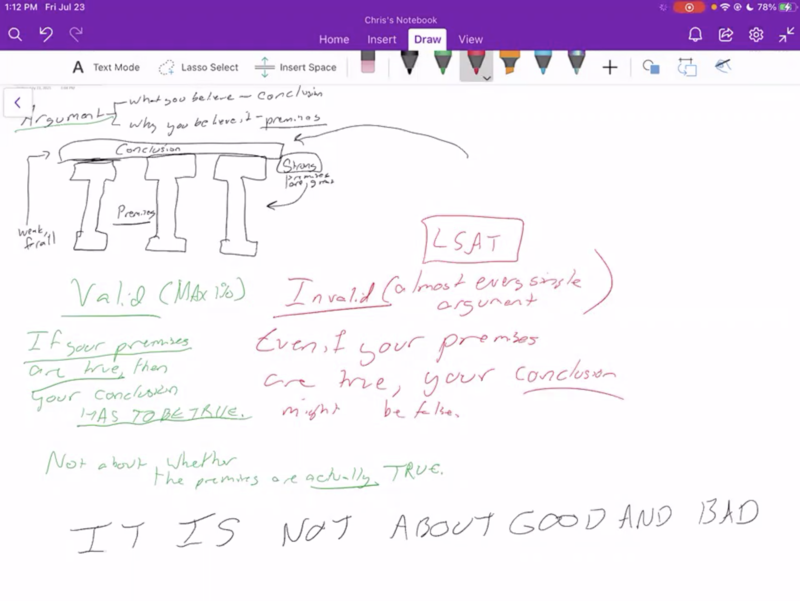This screenshot has width=800, height=601.
Task: Undo the last stroke
Action: click(x=45, y=35)
